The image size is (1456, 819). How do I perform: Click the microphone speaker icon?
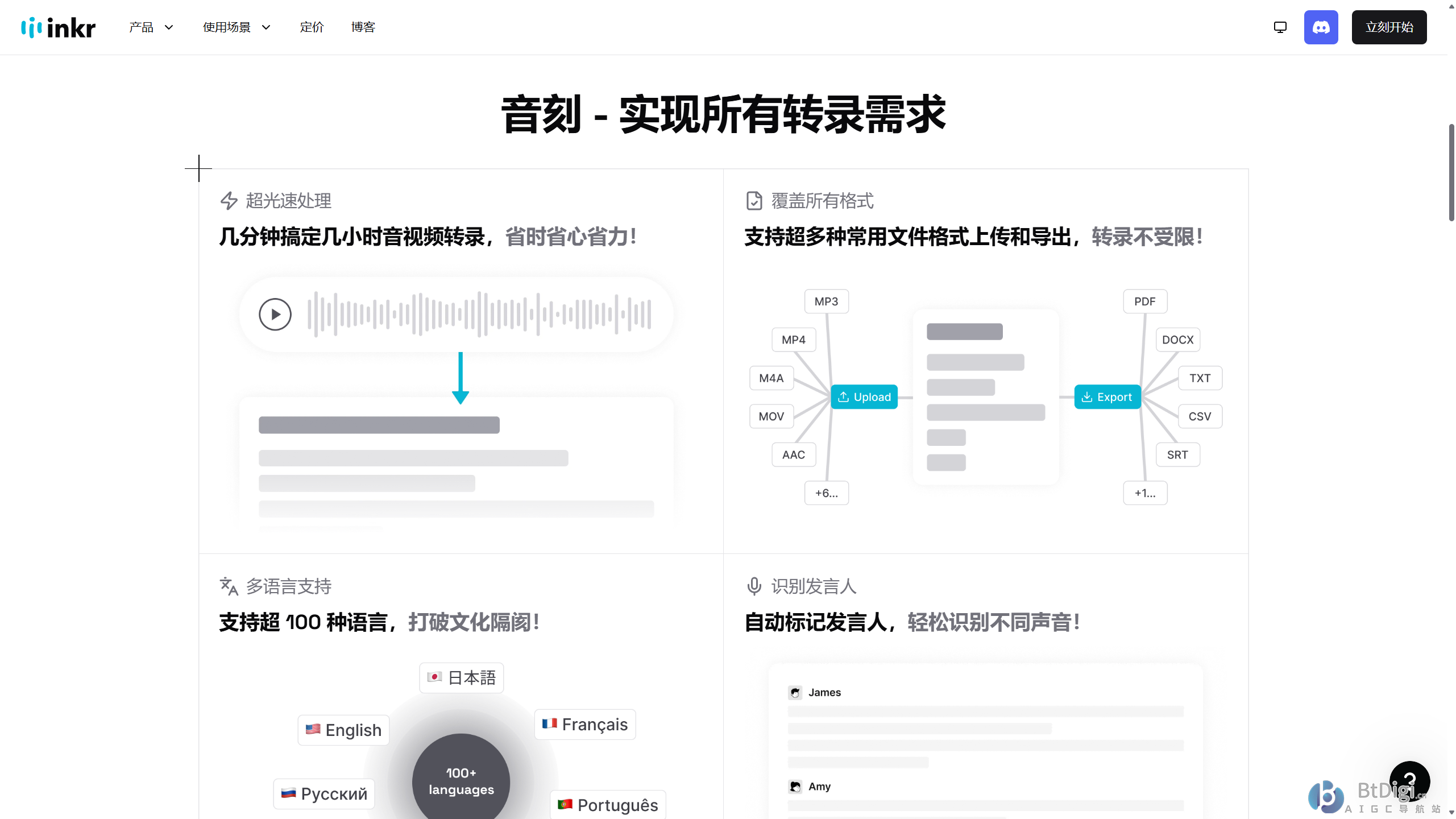click(x=754, y=586)
